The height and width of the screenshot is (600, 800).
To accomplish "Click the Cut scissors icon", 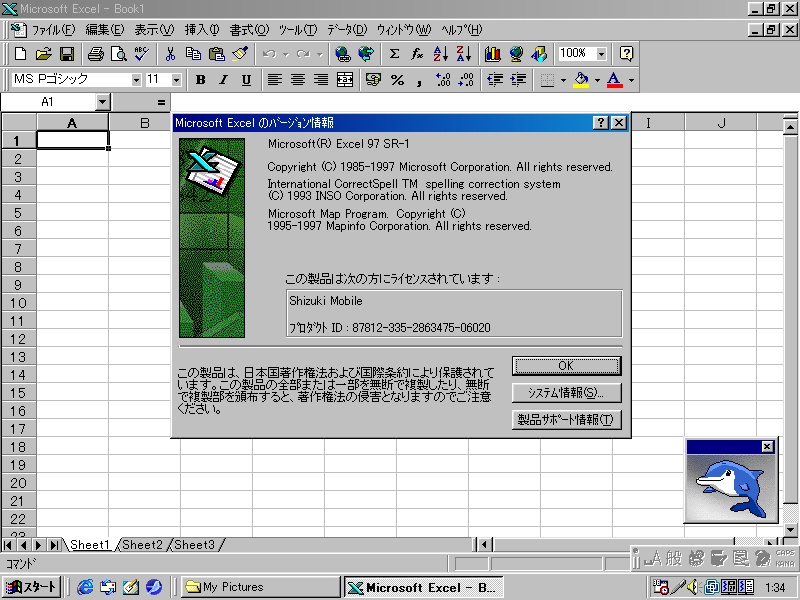I will pyautogui.click(x=170, y=54).
